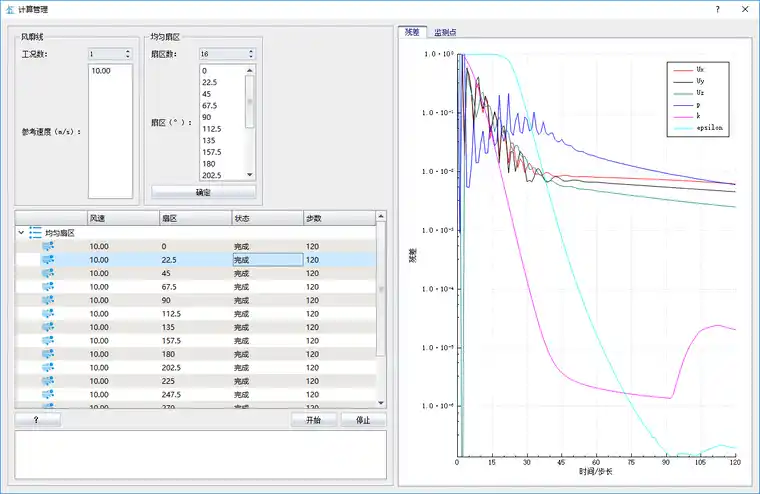Viewport: 760px width, 494px height.
Task: Click the results table scrollbar thumb
Action: click(381, 289)
